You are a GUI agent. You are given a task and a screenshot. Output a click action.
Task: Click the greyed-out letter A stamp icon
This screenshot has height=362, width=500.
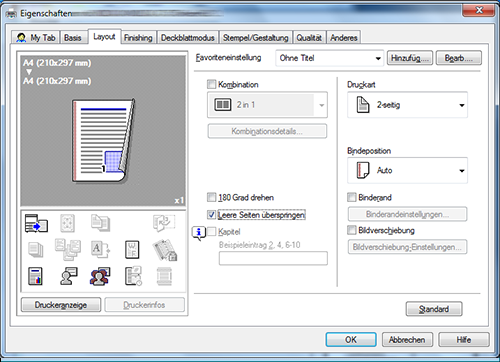[x=100, y=249]
